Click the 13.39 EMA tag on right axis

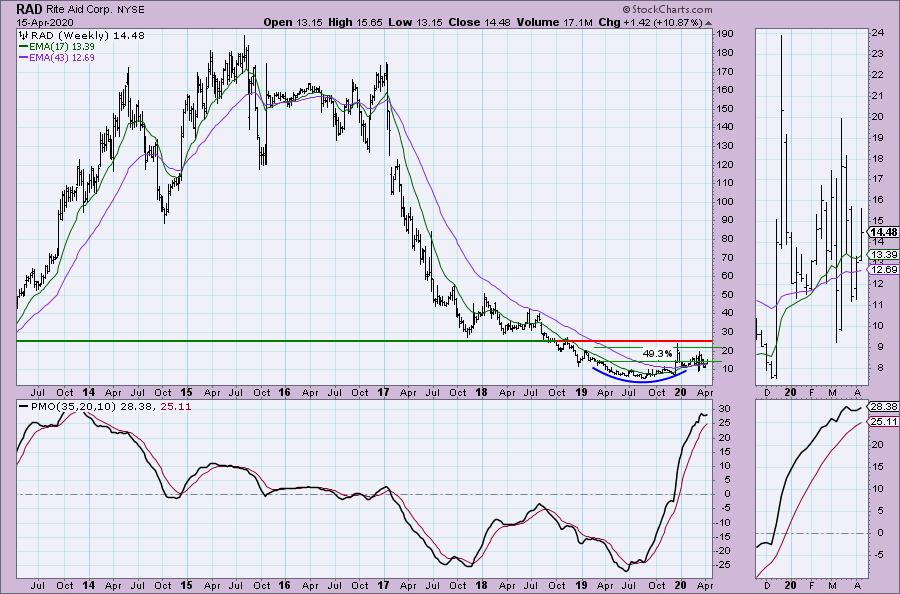(x=883, y=255)
